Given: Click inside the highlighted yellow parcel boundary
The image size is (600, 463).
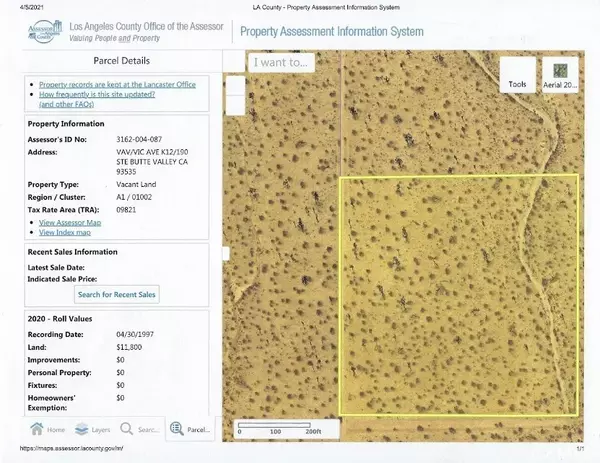Looking at the screenshot, I should [x=458, y=295].
